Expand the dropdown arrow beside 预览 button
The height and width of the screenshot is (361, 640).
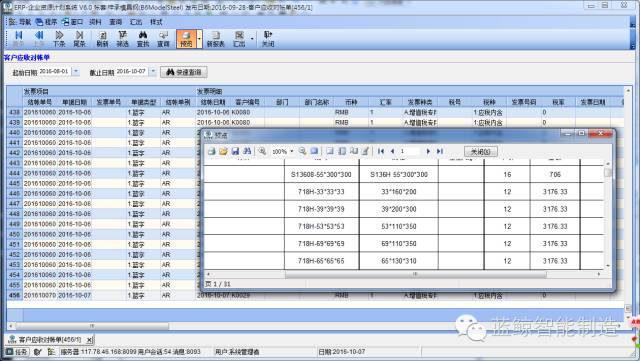199,39
